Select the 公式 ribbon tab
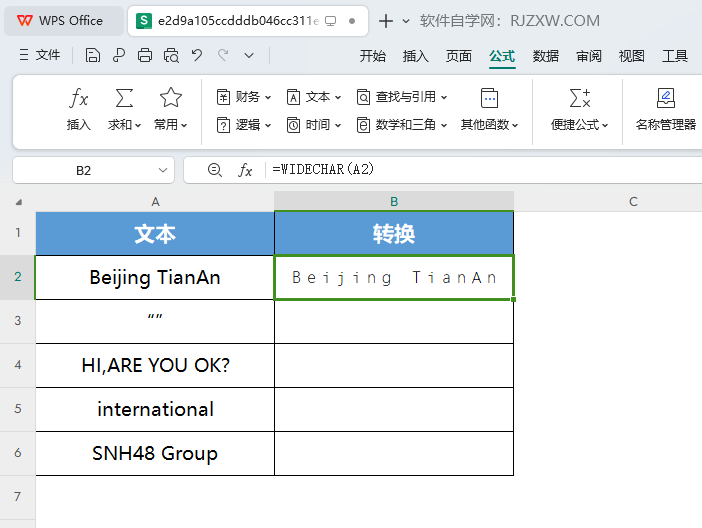The height and width of the screenshot is (528, 702). pos(502,56)
